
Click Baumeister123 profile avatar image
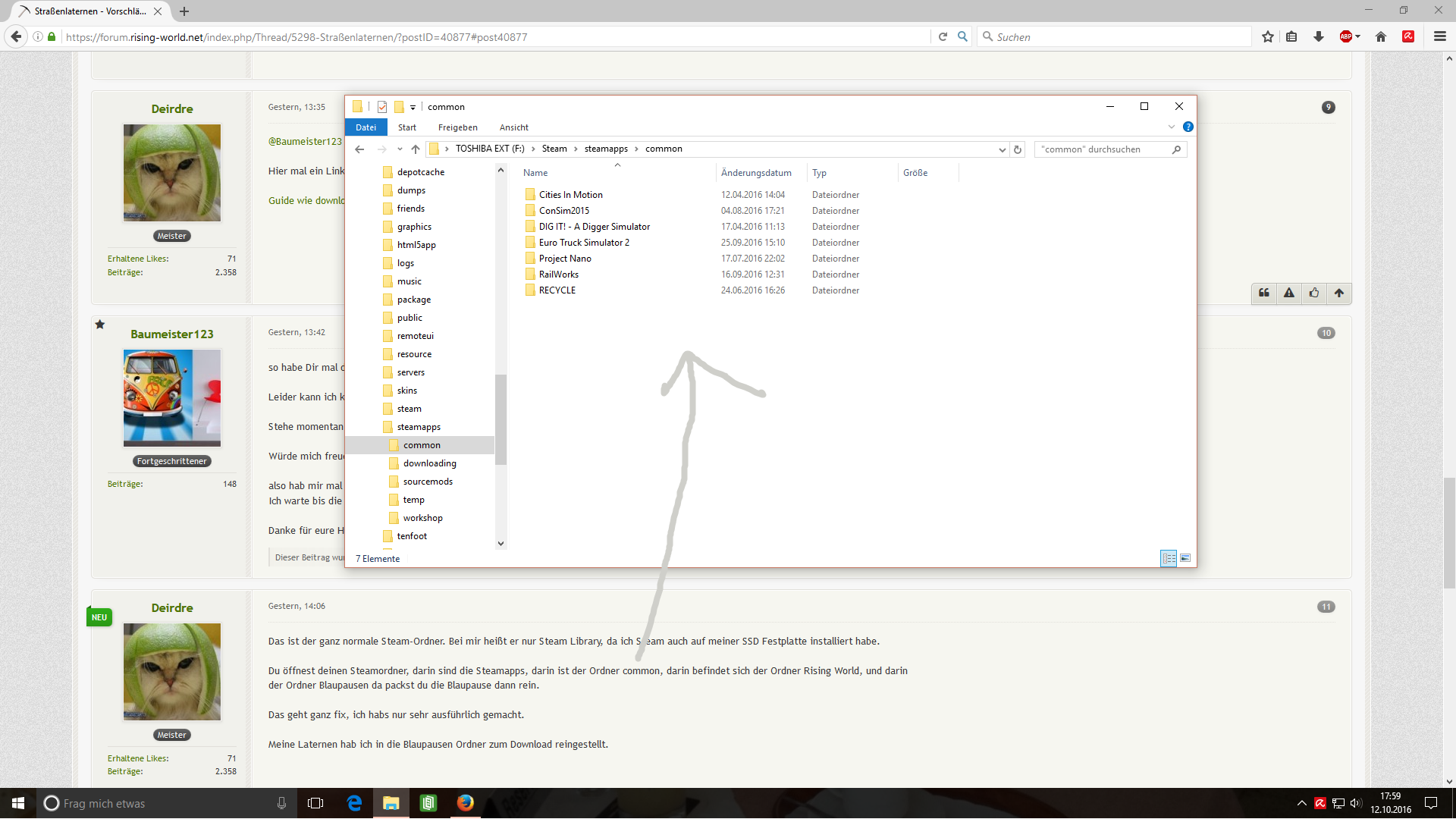pyautogui.click(x=172, y=397)
